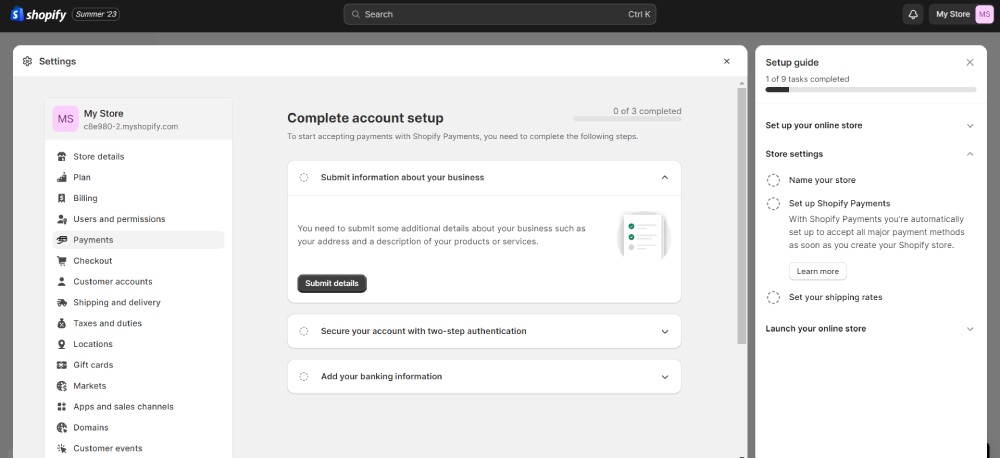Mark Name your store task circle
The height and width of the screenshot is (458, 1000).
773,181
